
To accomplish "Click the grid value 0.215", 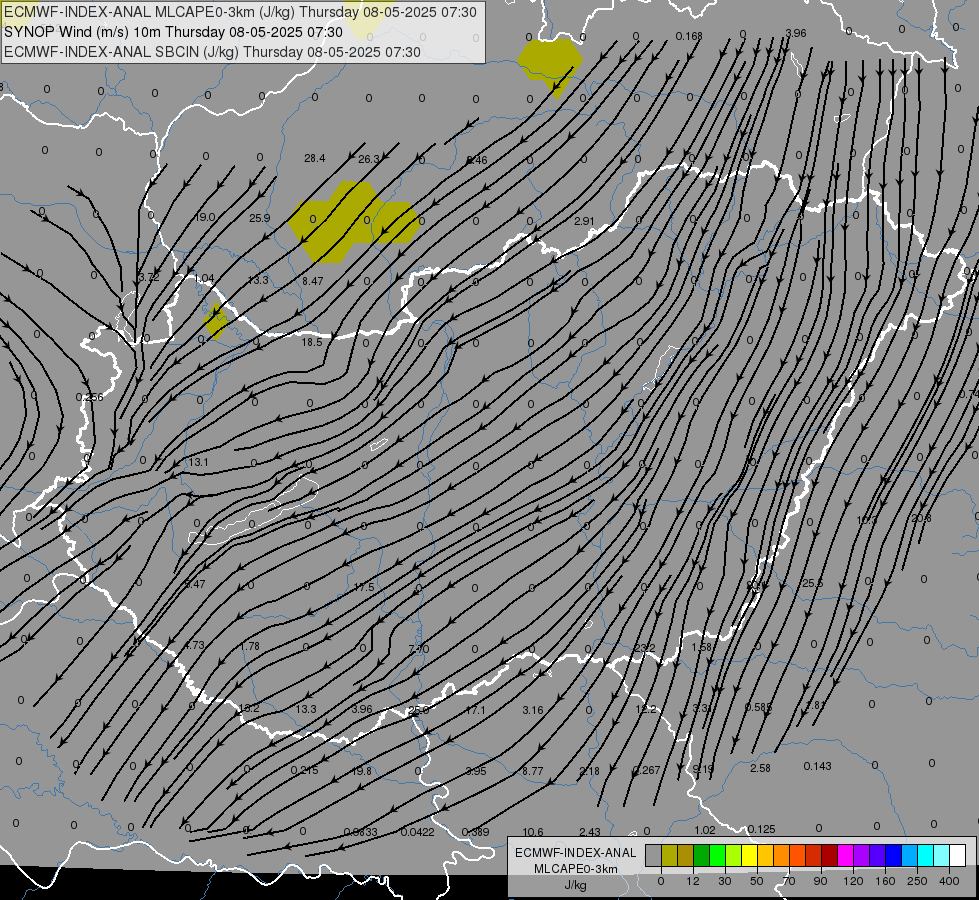I will (305, 770).
